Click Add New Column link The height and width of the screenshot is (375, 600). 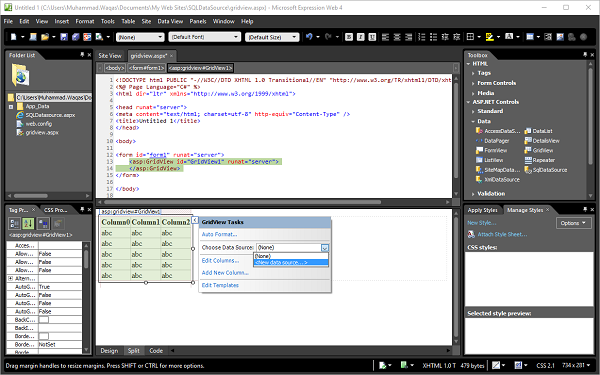click(x=225, y=273)
